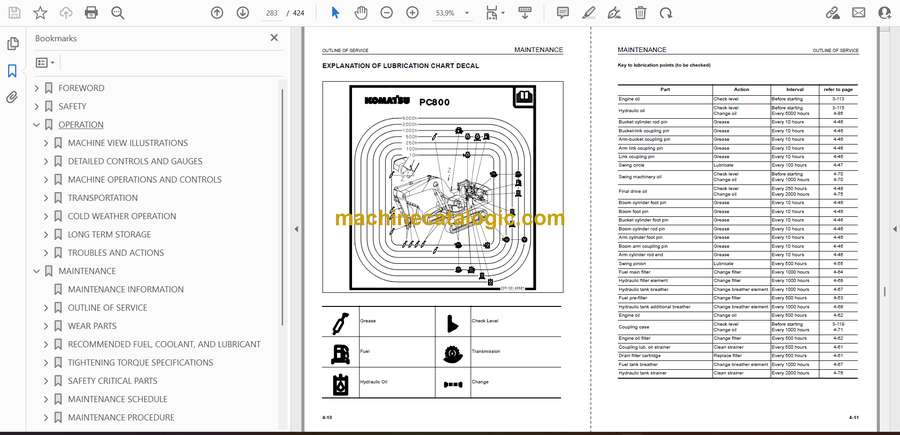900x435 pixels.
Task: Expand MACHINE VIEW ILLUSTRATIONS bookmark
Action: [46, 143]
